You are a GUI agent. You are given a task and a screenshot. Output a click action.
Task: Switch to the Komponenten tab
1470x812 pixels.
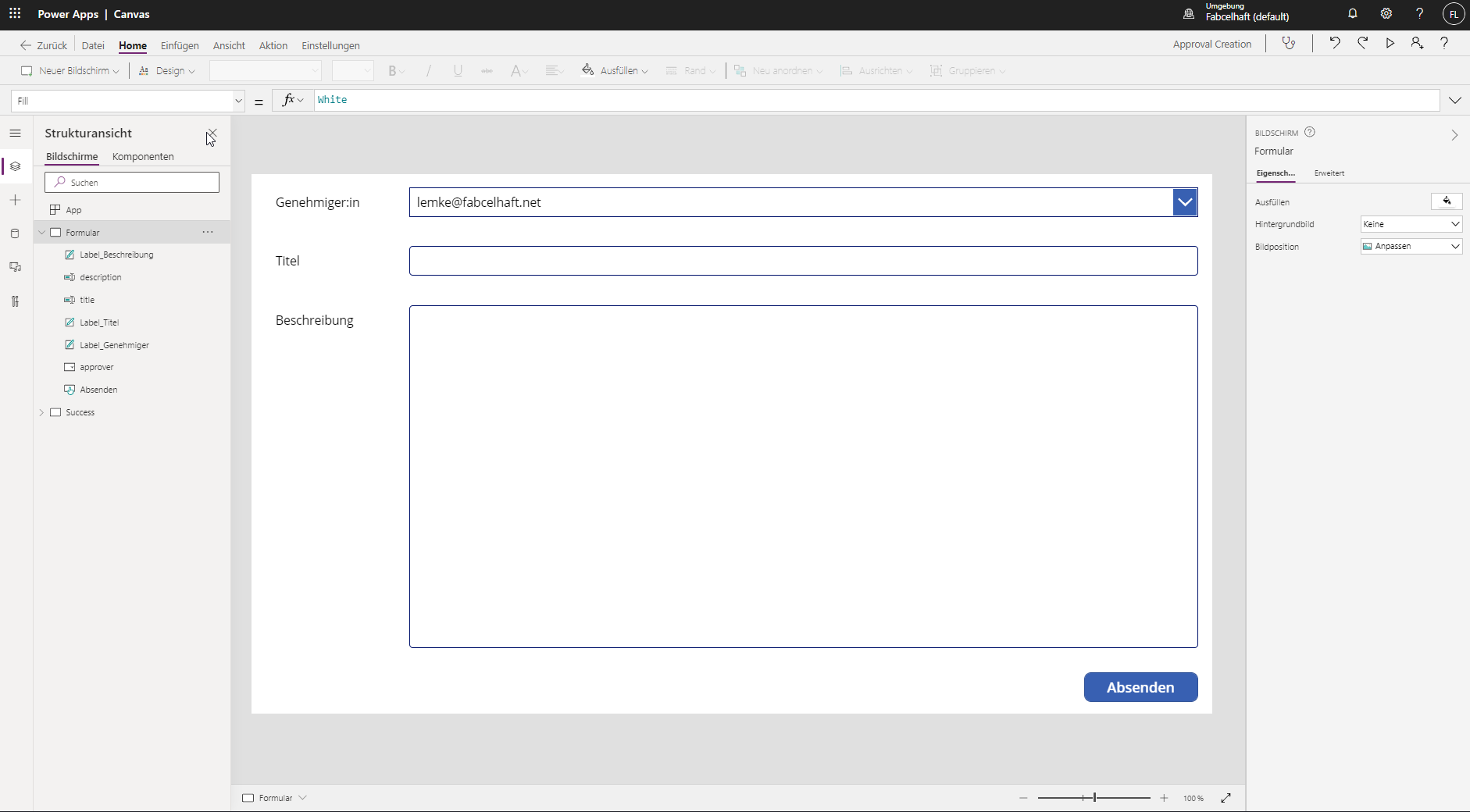pyautogui.click(x=143, y=156)
